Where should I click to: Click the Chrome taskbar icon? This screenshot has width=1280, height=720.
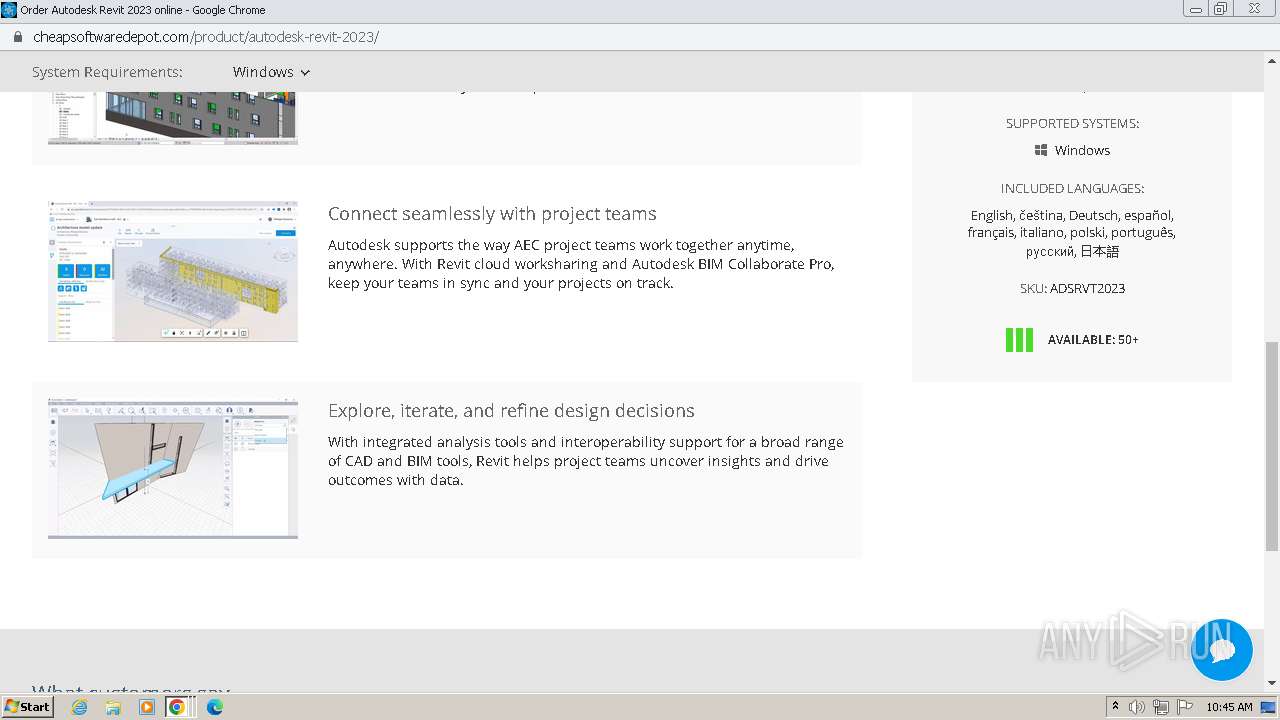[x=177, y=707]
